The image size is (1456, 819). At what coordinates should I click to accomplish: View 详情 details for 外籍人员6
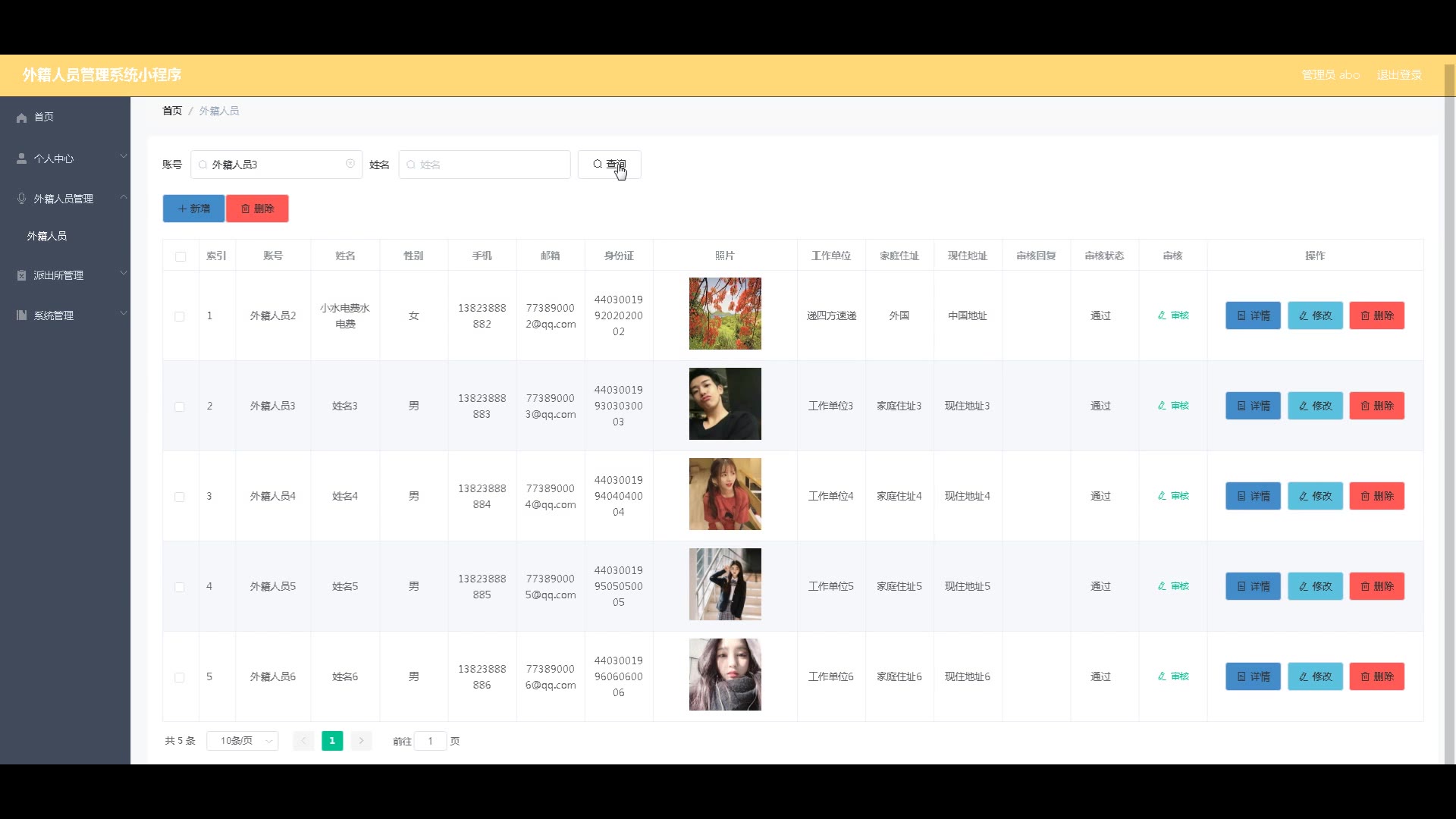[1253, 676]
